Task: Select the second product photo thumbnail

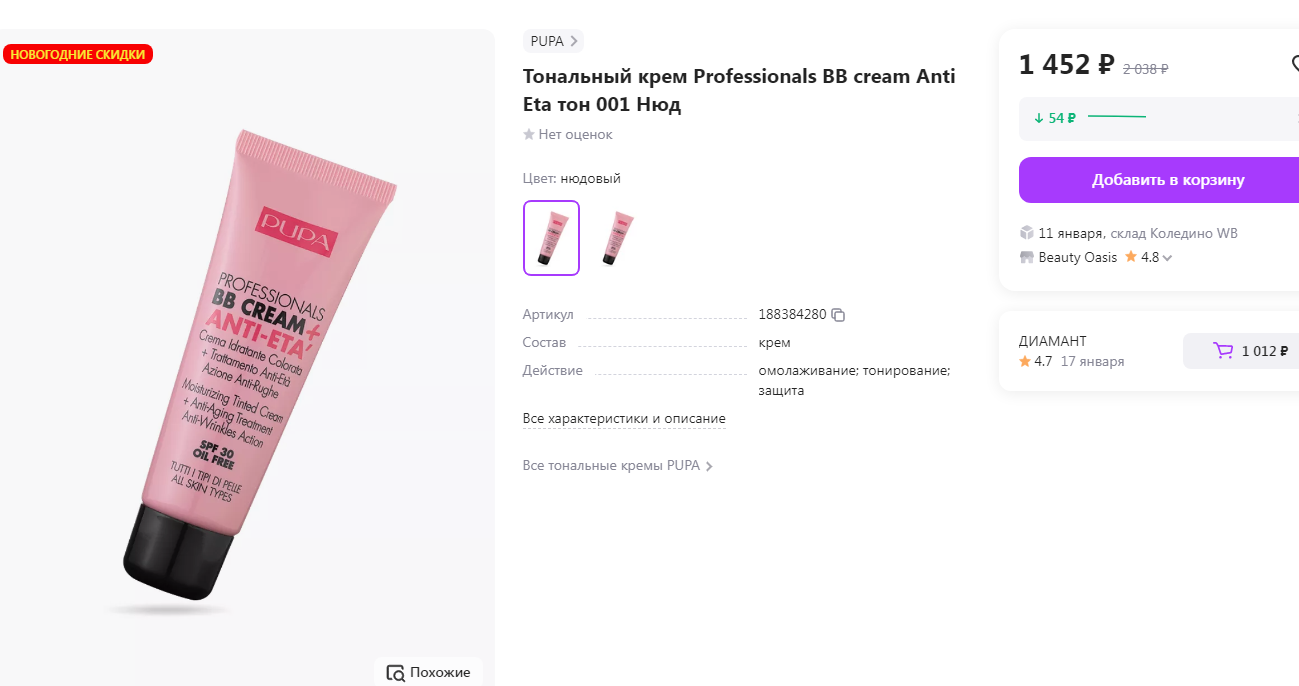Action: (617, 237)
